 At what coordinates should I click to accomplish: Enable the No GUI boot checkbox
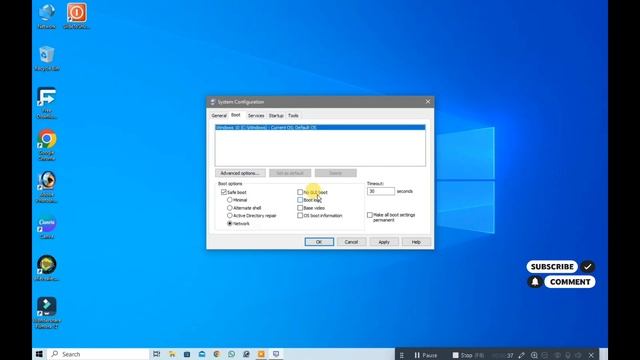click(300, 192)
